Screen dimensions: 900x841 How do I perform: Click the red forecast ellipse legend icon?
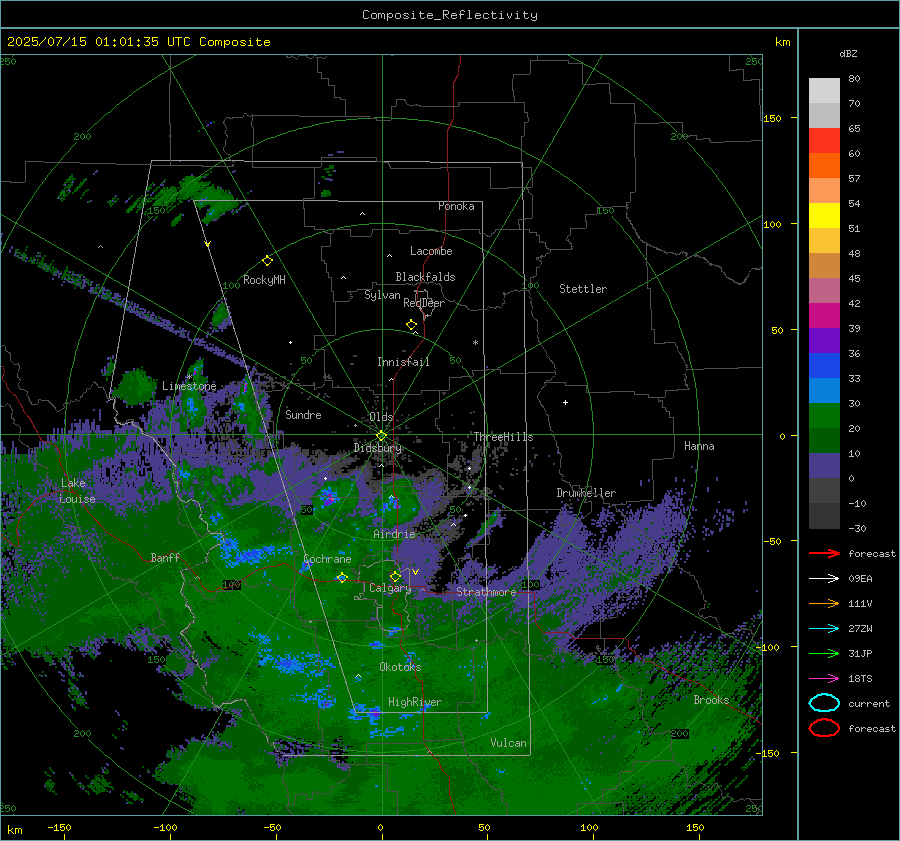pos(824,728)
